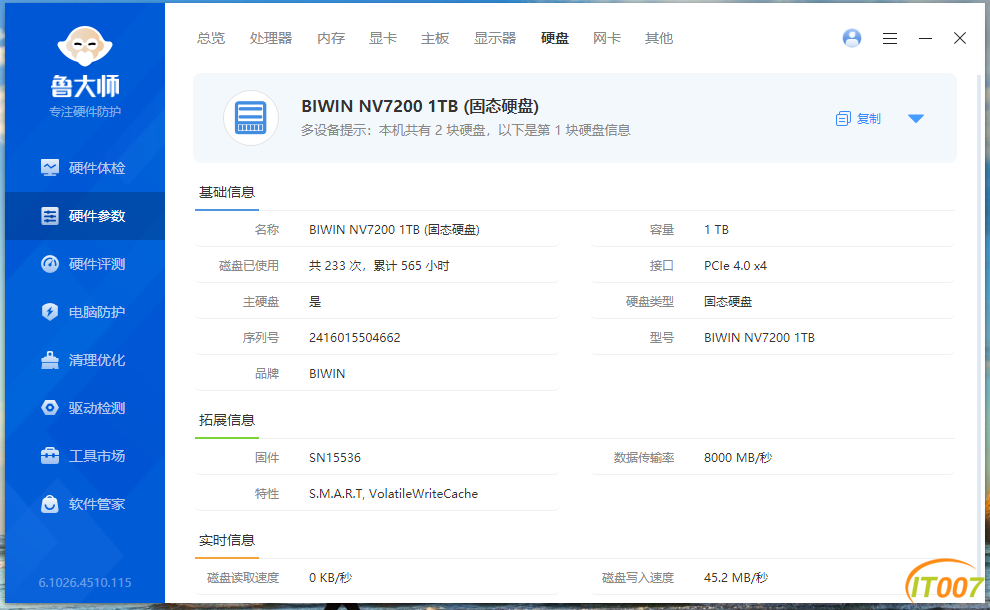View the 网卡 network card tab
The height and width of the screenshot is (610, 990).
point(607,37)
